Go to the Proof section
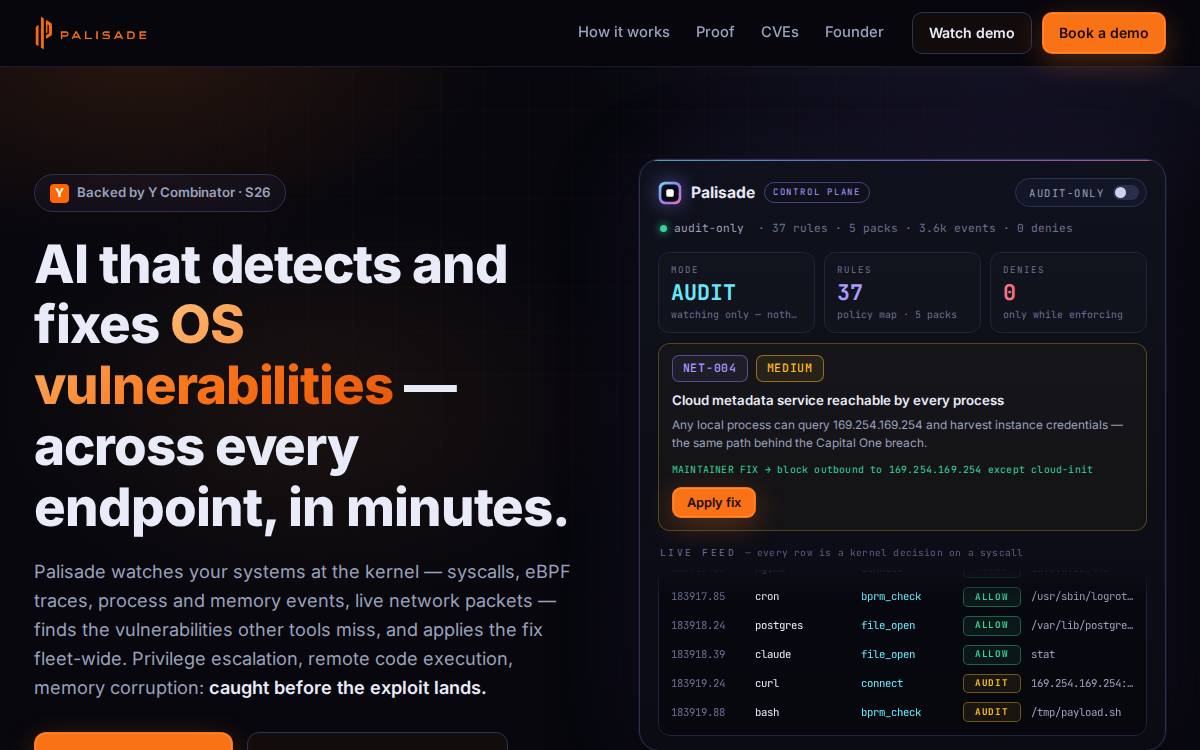Viewport: 1200px width, 750px height. point(715,32)
